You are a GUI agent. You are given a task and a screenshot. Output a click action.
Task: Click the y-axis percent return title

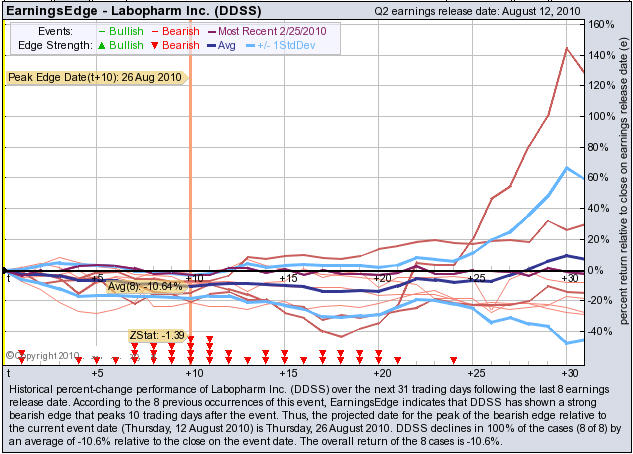pyautogui.click(x=623, y=190)
